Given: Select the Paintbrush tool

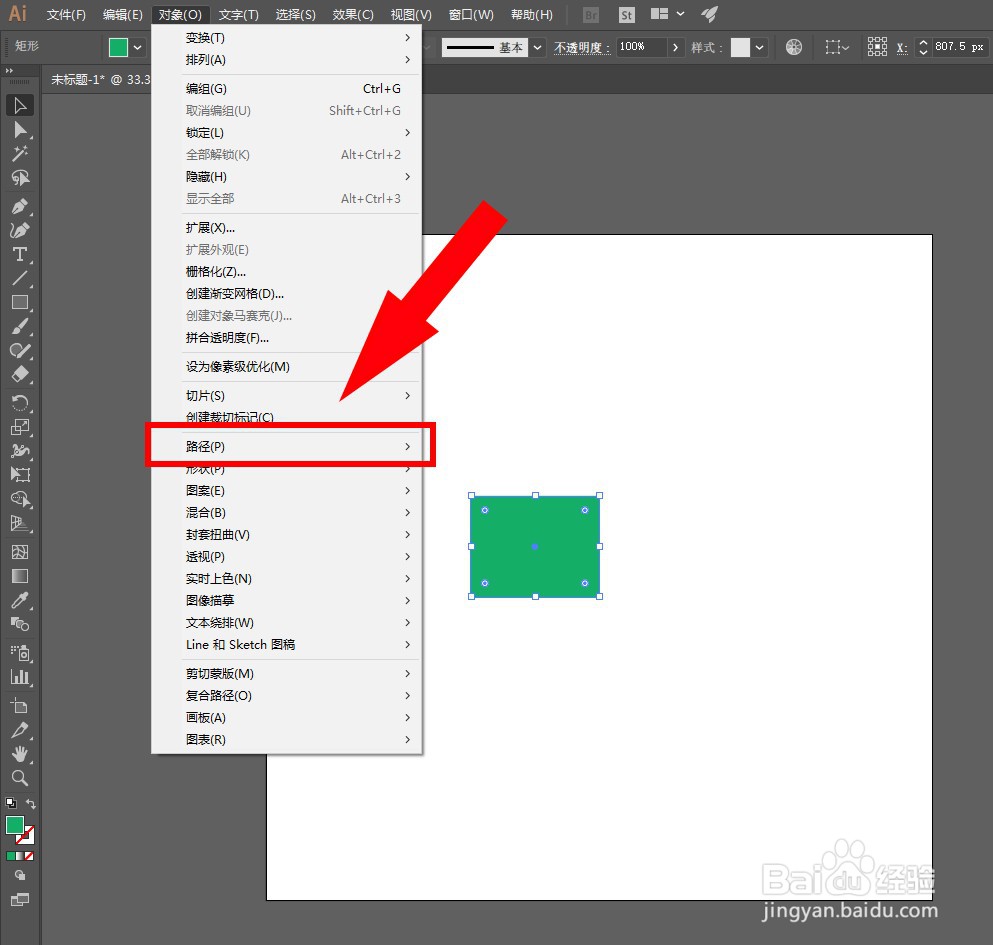Looking at the screenshot, I should (20, 326).
